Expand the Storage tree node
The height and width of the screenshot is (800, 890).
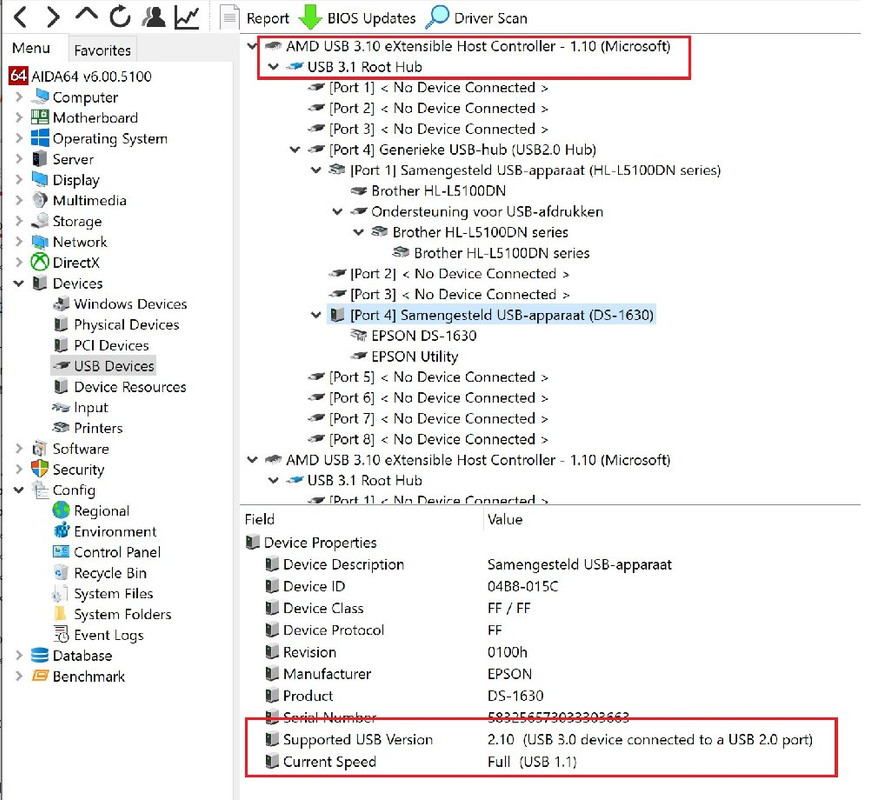[19, 221]
